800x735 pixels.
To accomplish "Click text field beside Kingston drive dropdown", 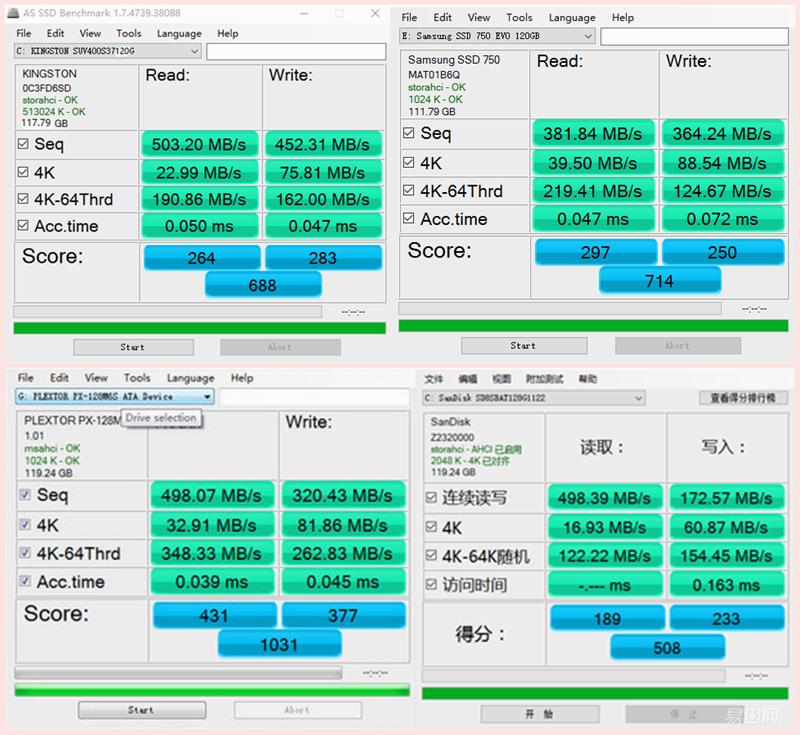I will point(296,52).
